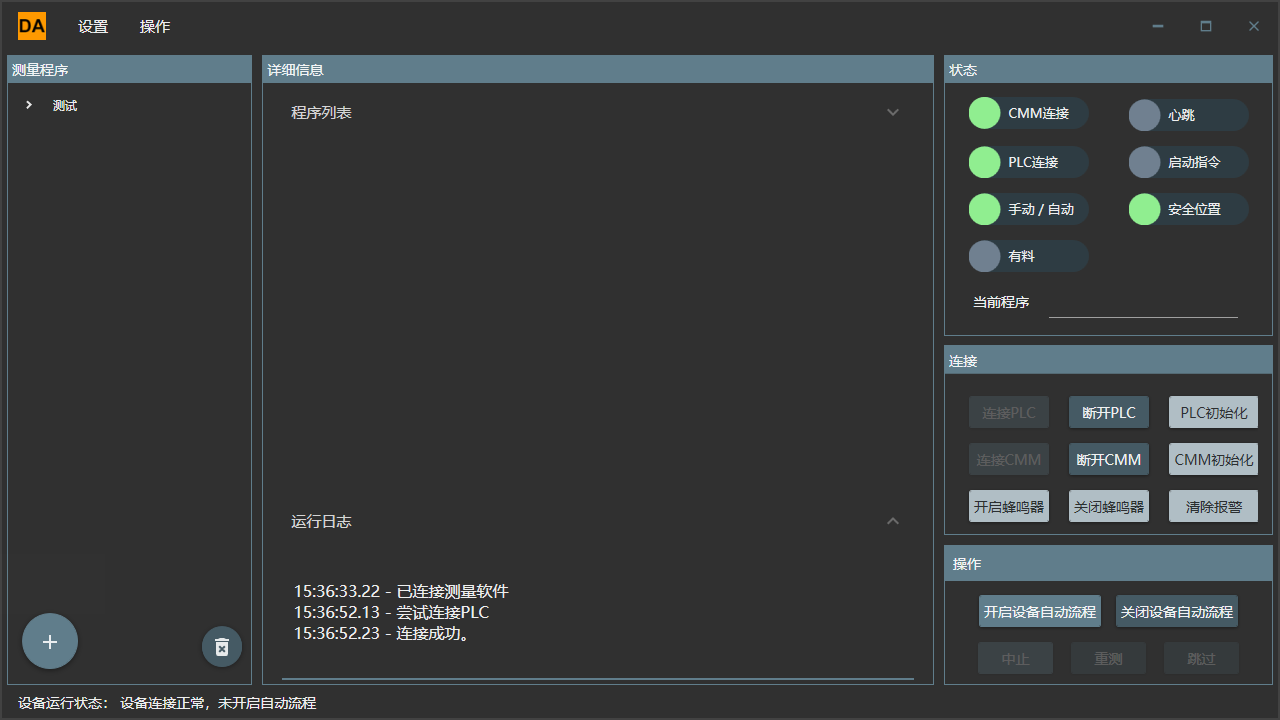Toggle the 手动/自动 mode indicator

tap(984, 209)
